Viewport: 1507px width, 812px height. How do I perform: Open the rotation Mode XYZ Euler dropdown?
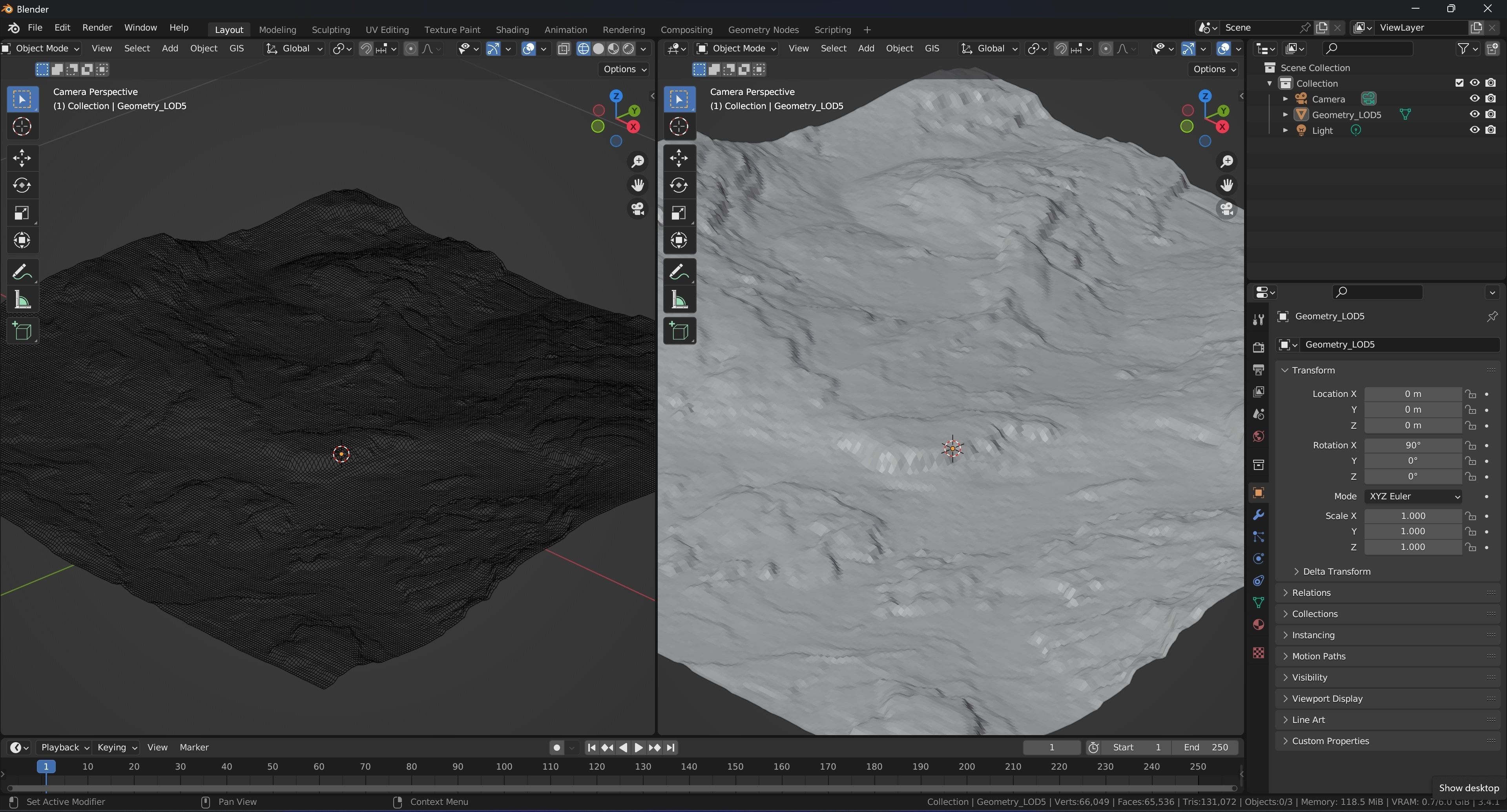coord(1413,496)
